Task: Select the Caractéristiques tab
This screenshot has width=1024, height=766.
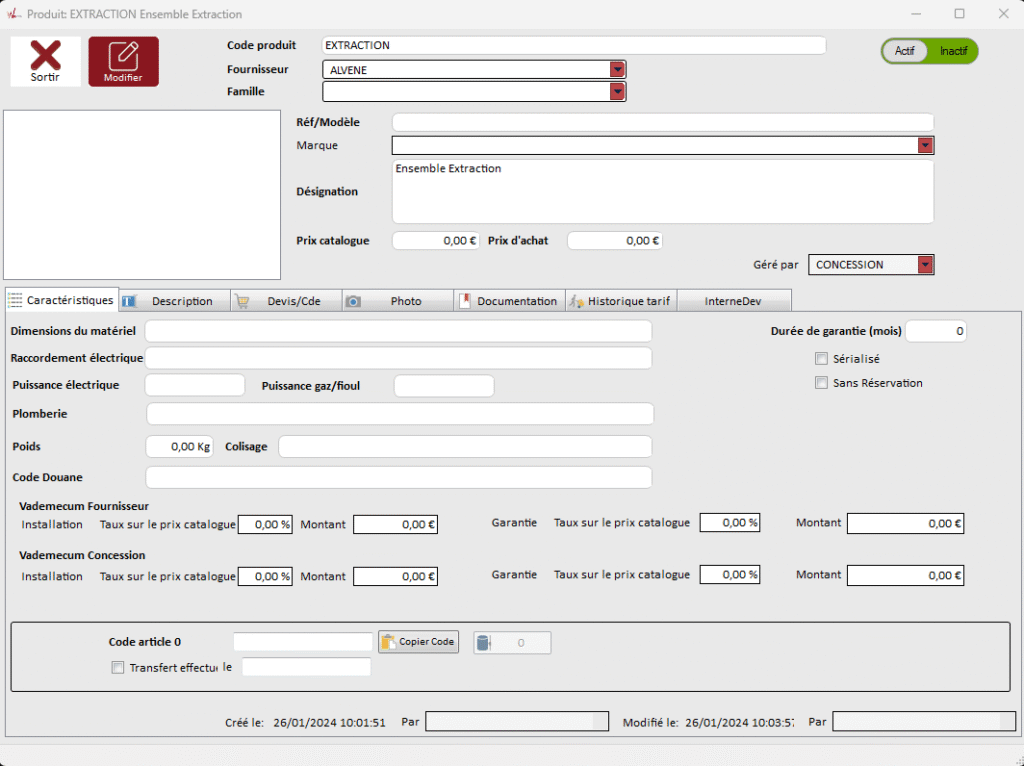Action: [x=60, y=300]
